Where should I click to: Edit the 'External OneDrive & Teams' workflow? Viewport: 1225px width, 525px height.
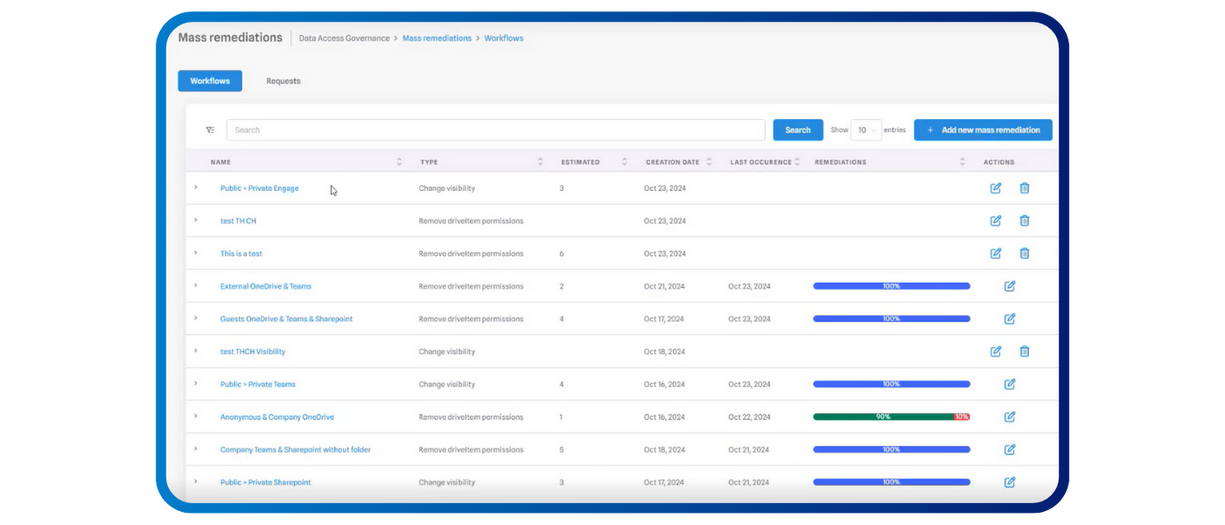[x=1009, y=286]
